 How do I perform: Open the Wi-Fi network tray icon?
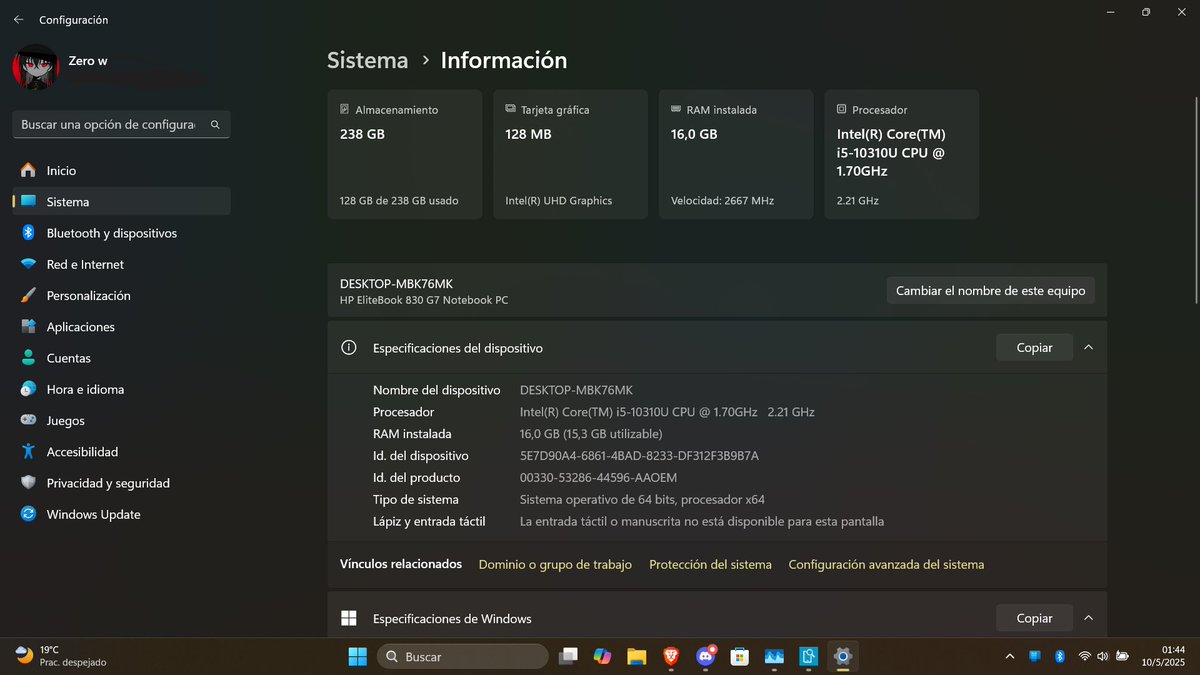(1085, 657)
